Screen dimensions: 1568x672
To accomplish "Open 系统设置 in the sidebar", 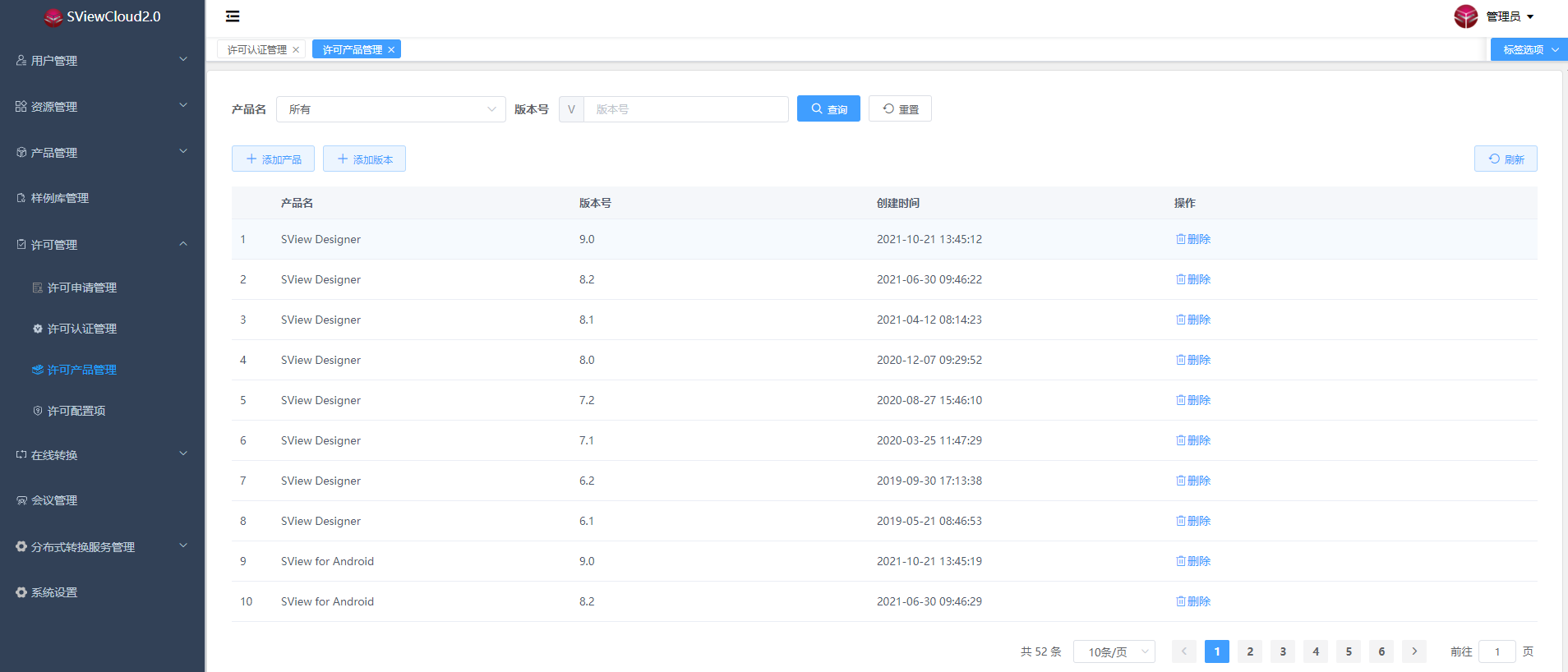I will [54, 592].
